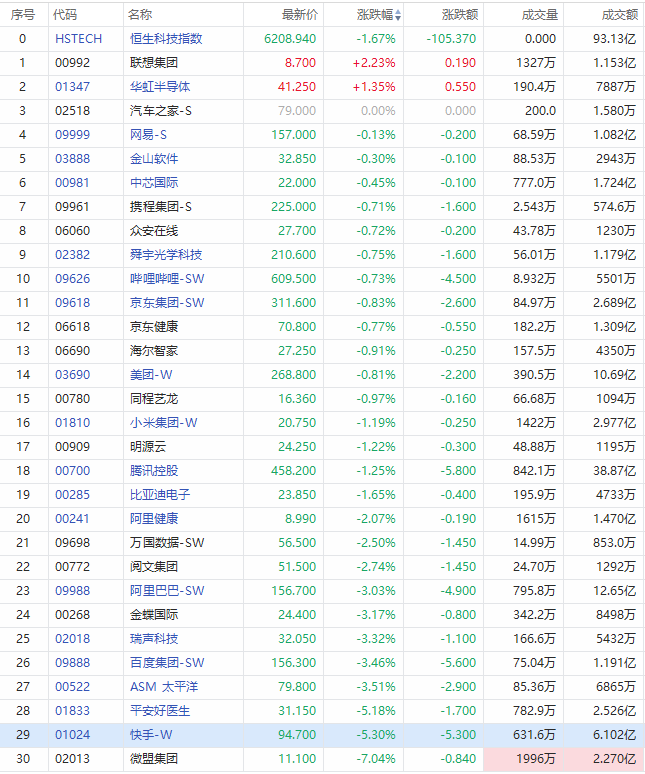This screenshot has width=645, height=774.
Task: Click 汽车之家-S price 79.000
Action: pos(297,111)
